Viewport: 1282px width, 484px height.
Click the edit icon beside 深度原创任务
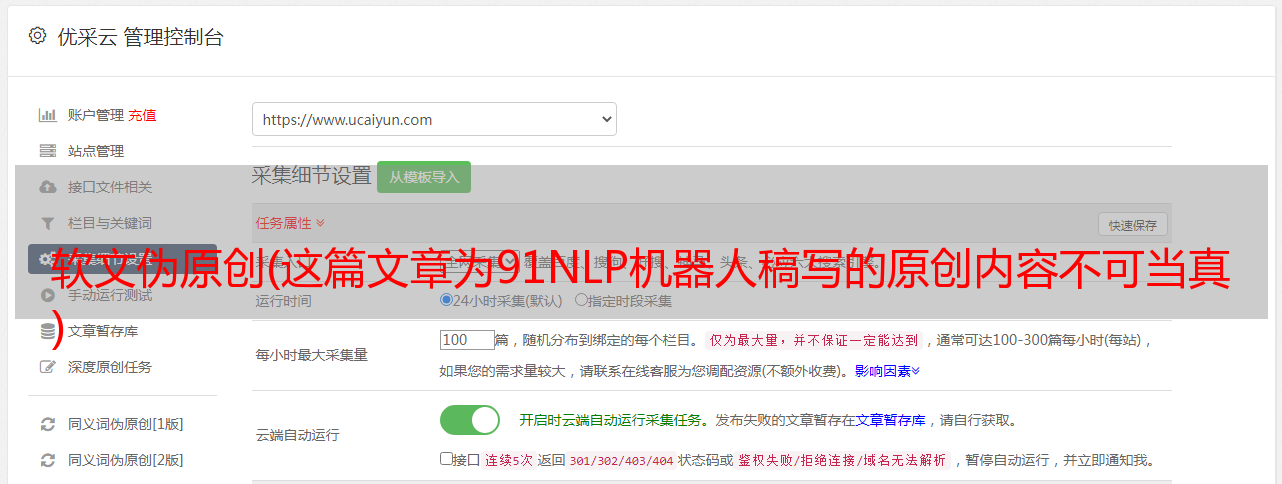tap(47, 367)
